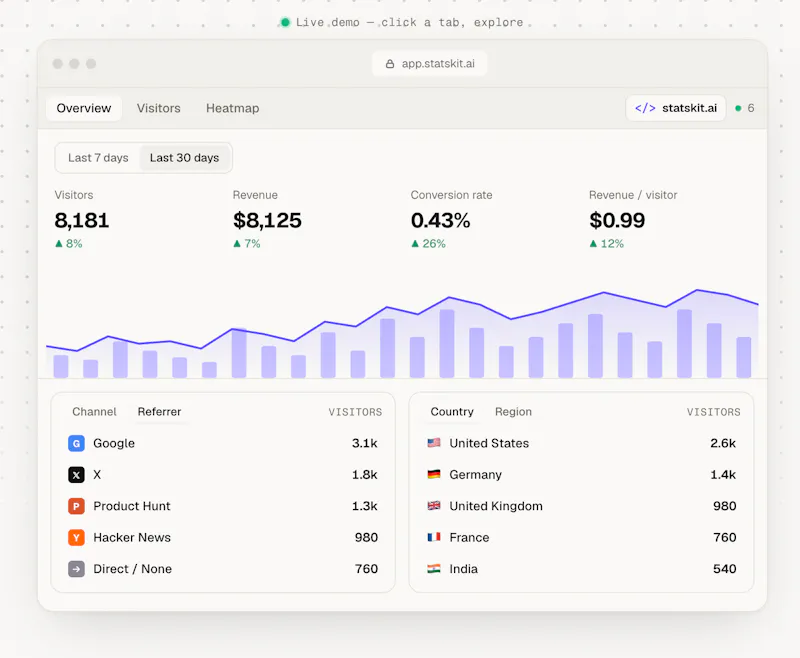Click the Revenue metric value $8,125
The height and width of the screenshot is (658, 800).
click(267, 221)
